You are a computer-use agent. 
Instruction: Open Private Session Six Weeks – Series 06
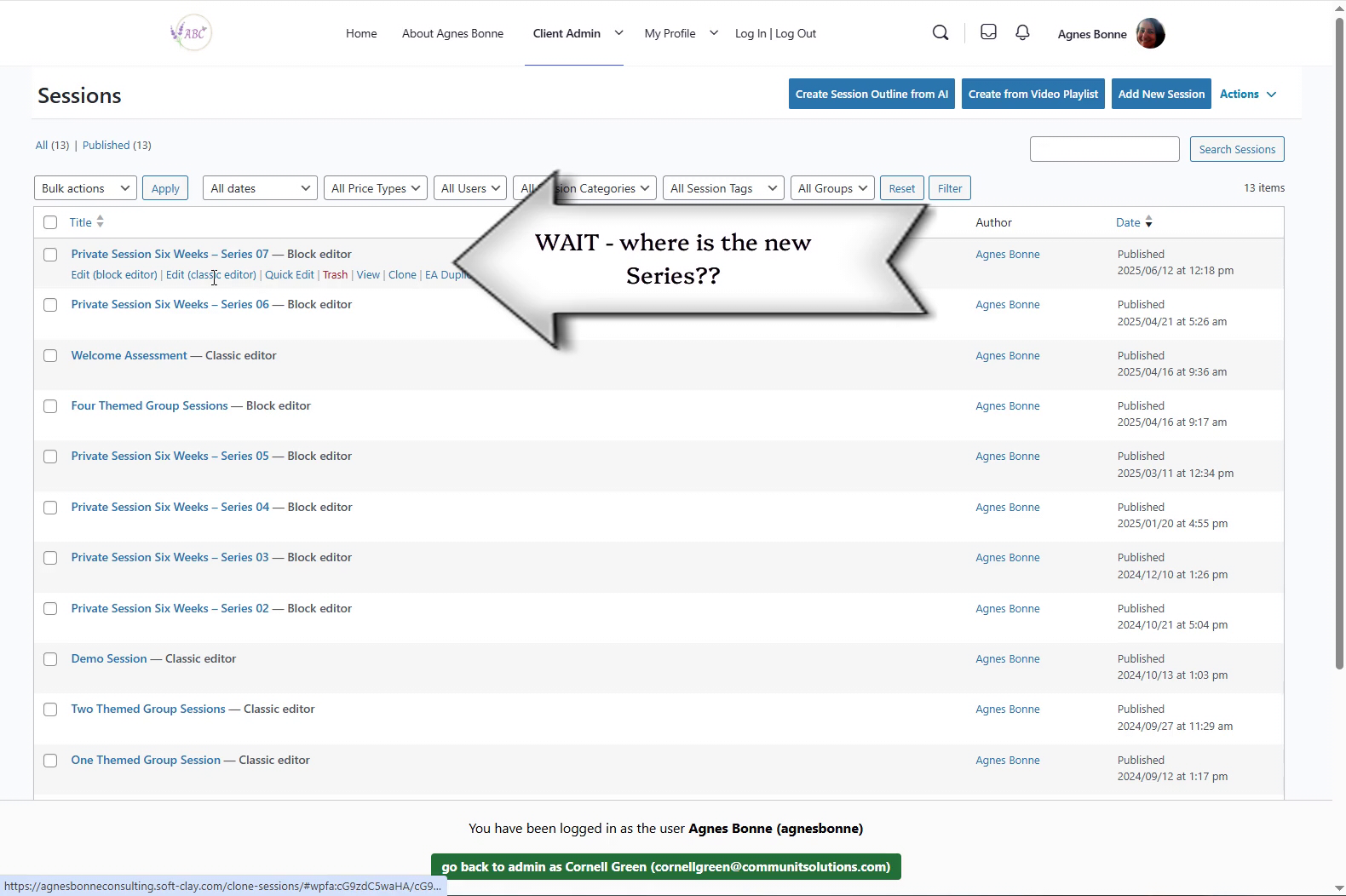[x=170, y=304]
